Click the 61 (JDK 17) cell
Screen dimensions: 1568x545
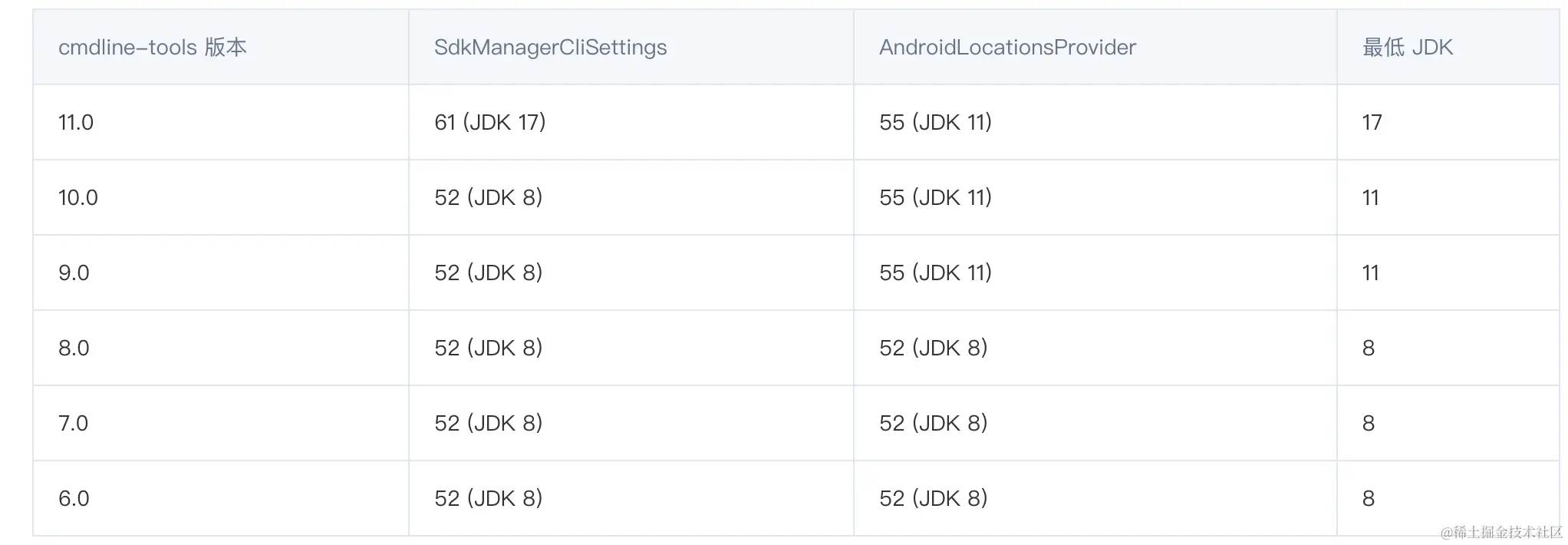tap(489, 123)
